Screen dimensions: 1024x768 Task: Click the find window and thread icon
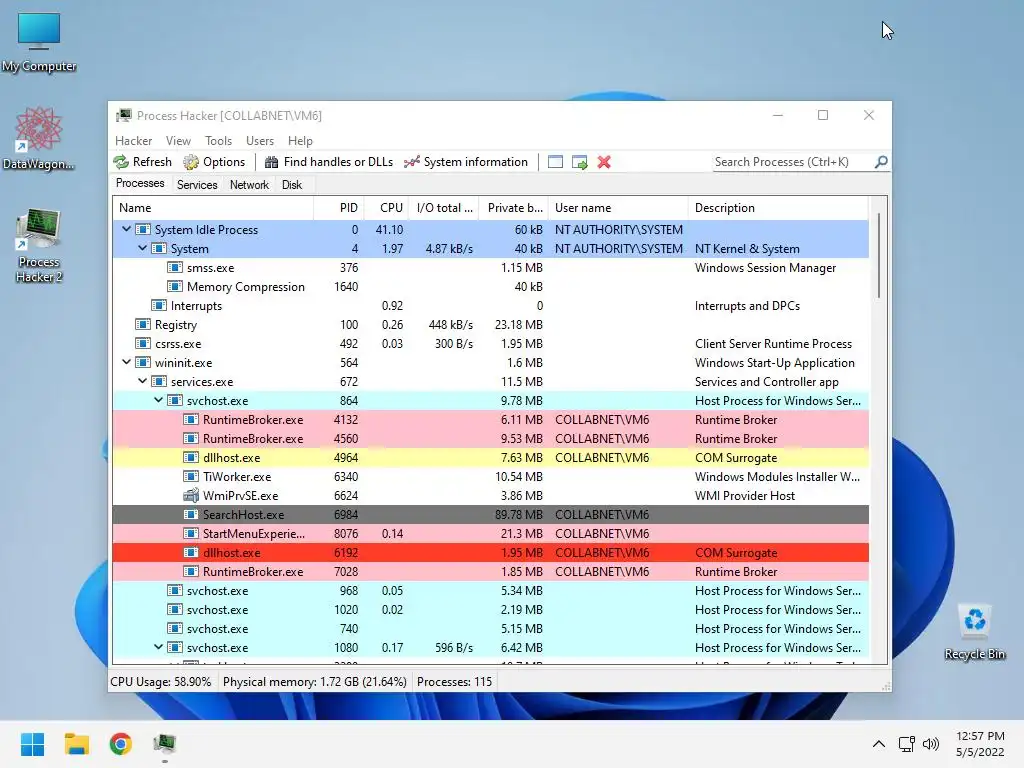click(579, 162)
